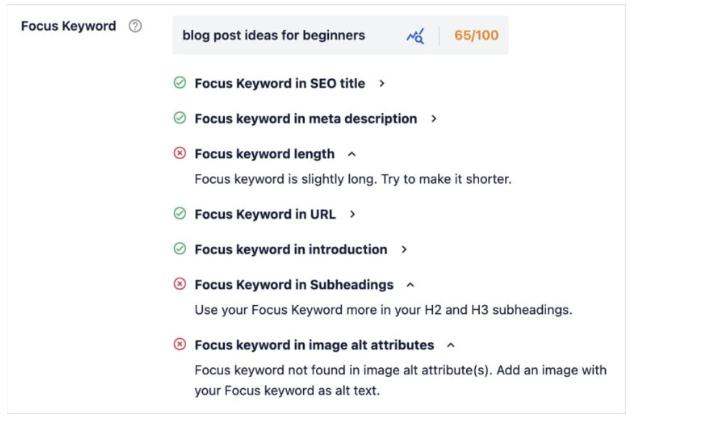726x432 pixels.
Task: Expand Focus Keyword in SEO title chevron
Action: pyautogui.click(x=382, y=84)
